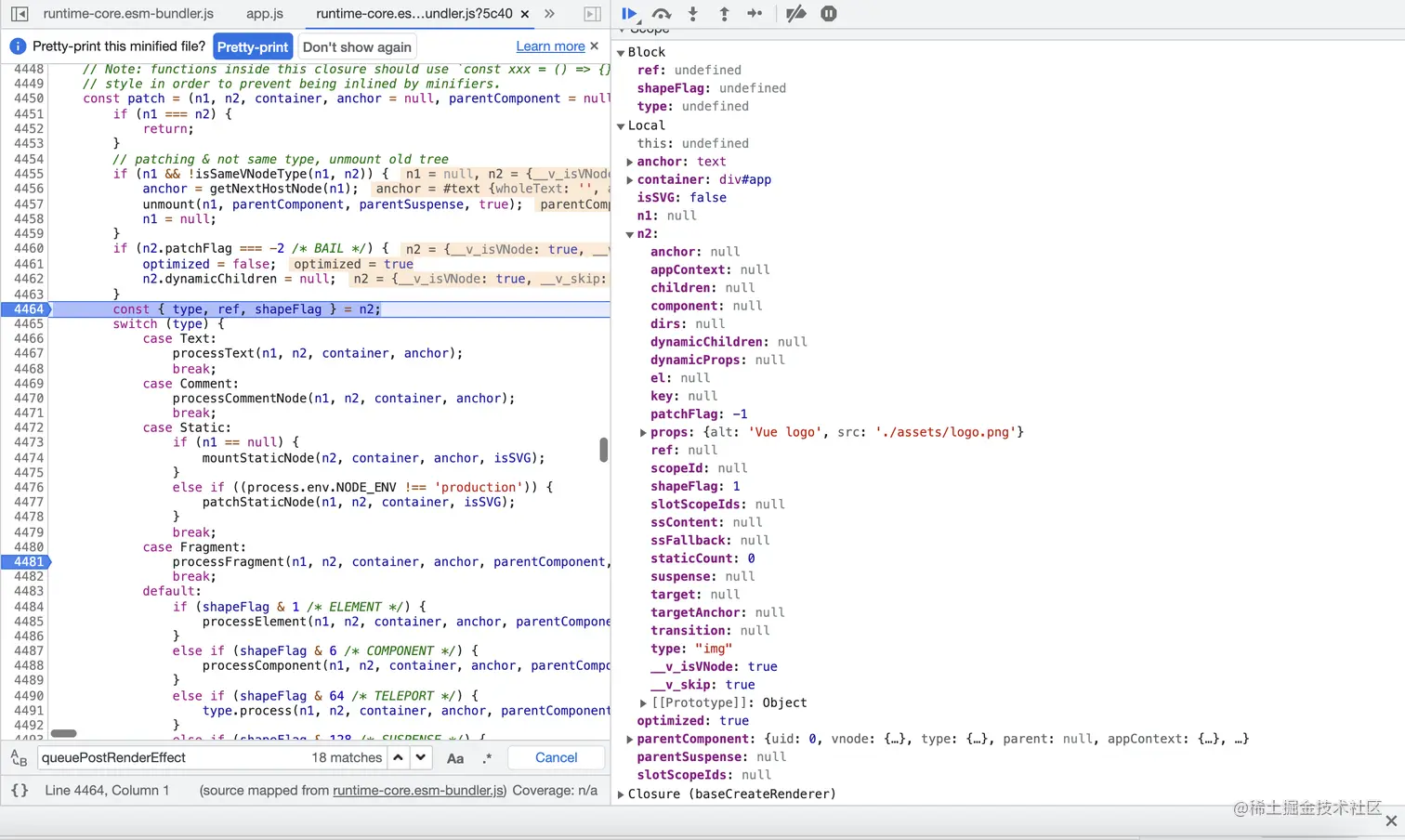The height and width of the screenshot is (840, 1405).
Task: Click line number 4450 in gutter
Action: pos(29,98)
